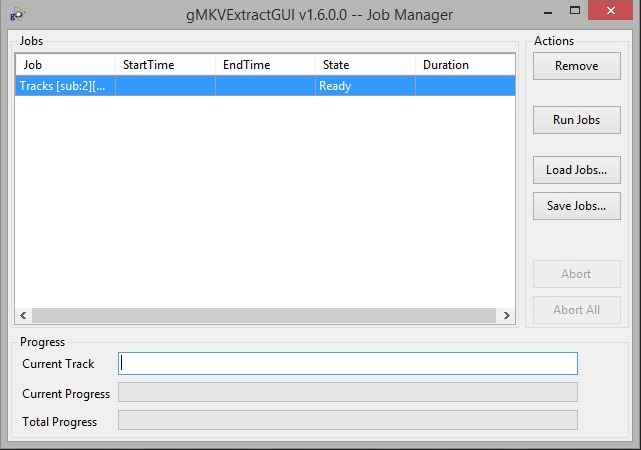641x450 pixels.
Task: Select the Tracks [sub:2] job row
Action: 265,86
